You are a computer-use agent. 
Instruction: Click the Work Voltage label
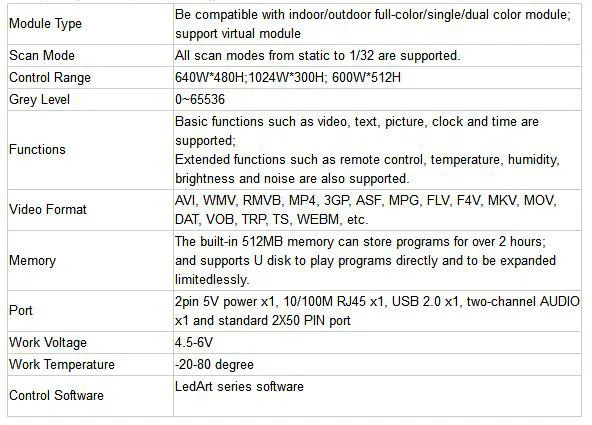(x=48, y=342)
